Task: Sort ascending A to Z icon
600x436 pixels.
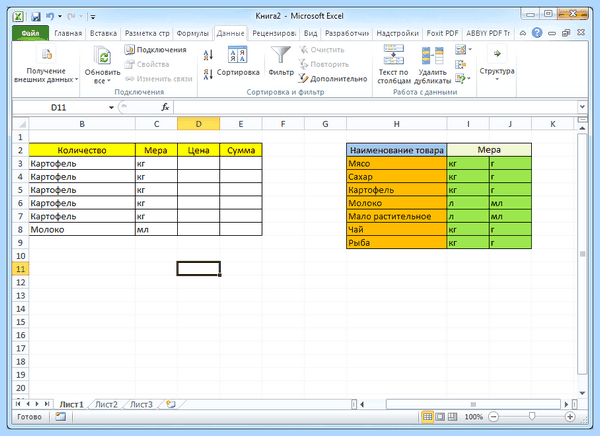Action: [208, 56]
